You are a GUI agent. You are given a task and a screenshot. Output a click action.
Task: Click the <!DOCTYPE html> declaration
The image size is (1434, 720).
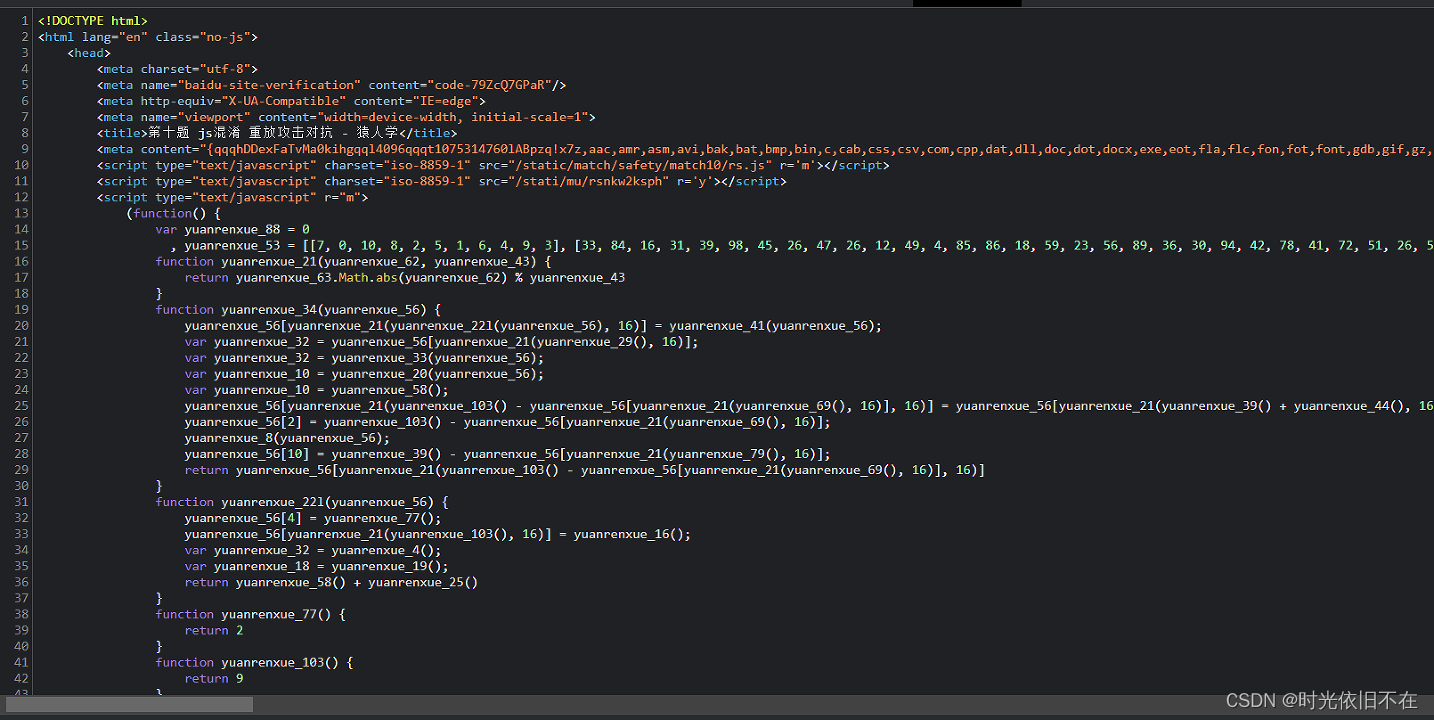pyautogui.click(x=93, y=21)
